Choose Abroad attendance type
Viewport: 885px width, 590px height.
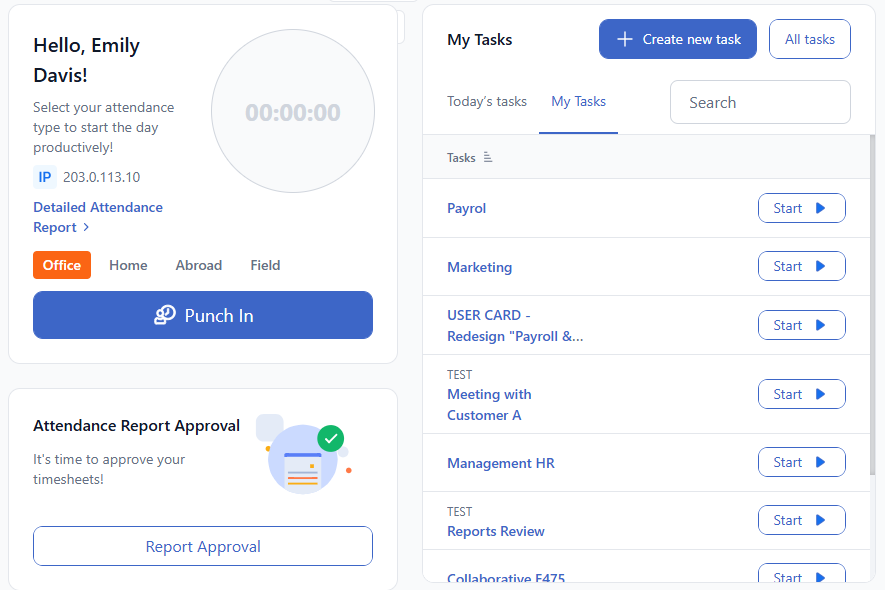tap(199, 265)
